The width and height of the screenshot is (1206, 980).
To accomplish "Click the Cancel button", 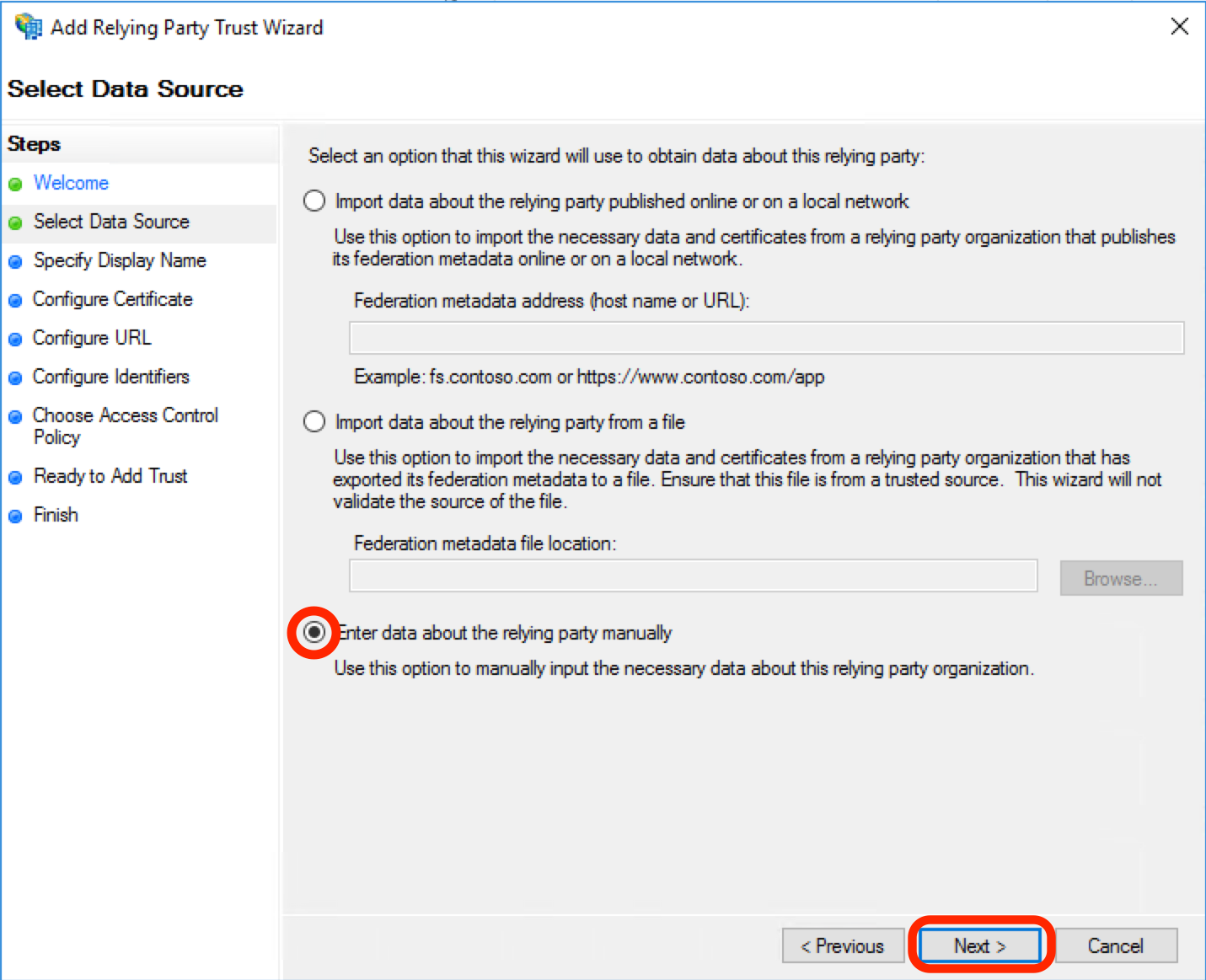I will pos(1116,945).
